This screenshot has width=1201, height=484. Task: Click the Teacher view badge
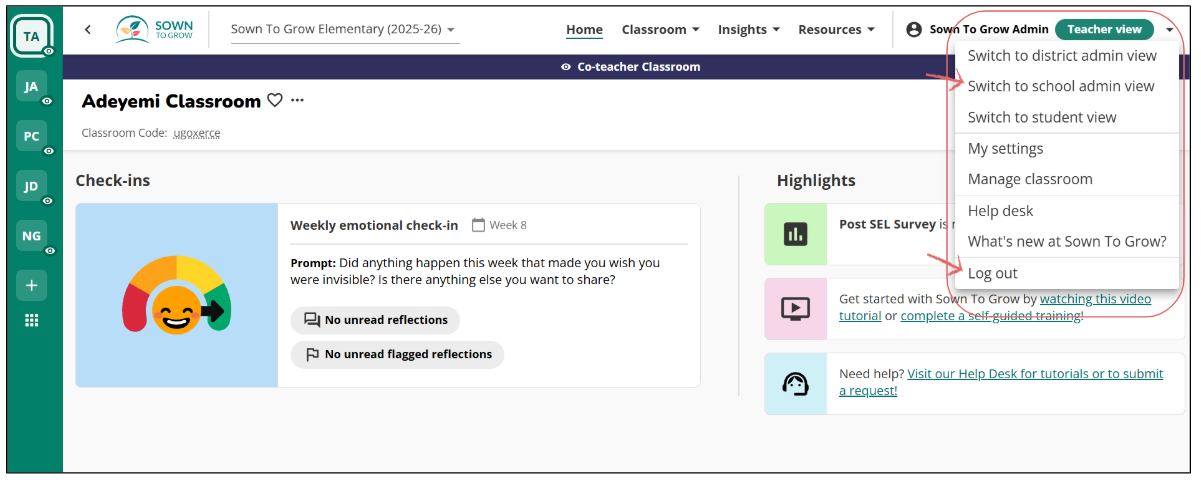pyautogui.click(x=1104, y=30)
